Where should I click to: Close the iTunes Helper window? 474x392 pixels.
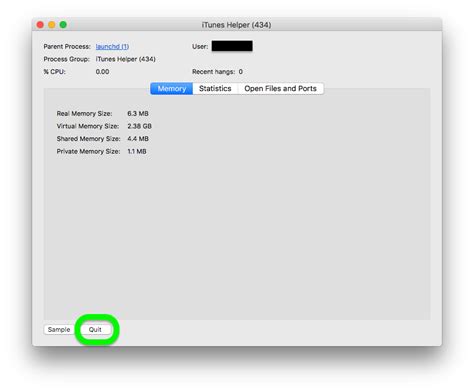pos(40,25)
